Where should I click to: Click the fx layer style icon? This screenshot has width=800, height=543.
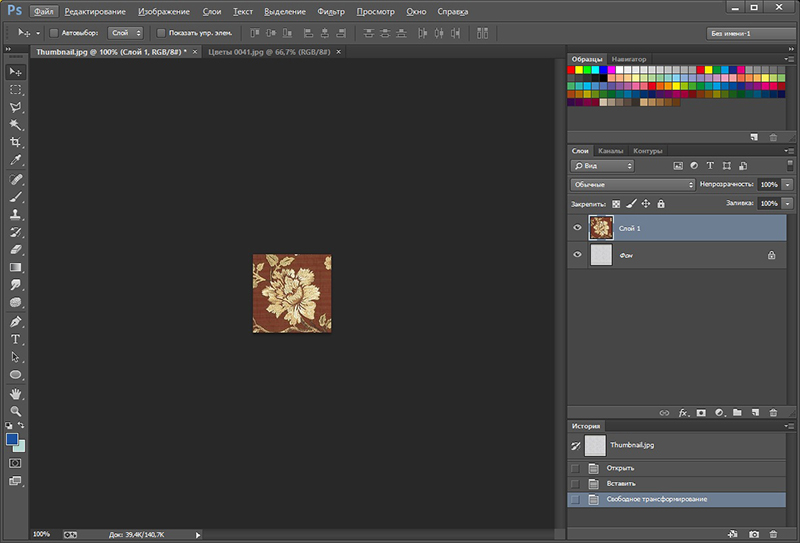pyautogui.click(x=684, y=412)
